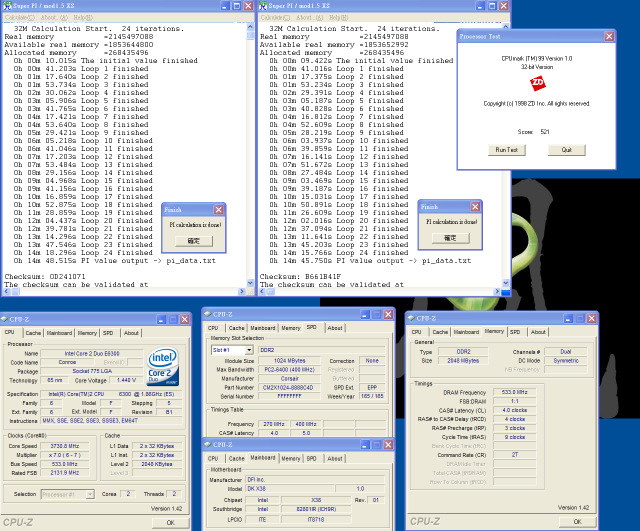Open Help menu in left Super PI
640x531 pixels.
[83, 18]
